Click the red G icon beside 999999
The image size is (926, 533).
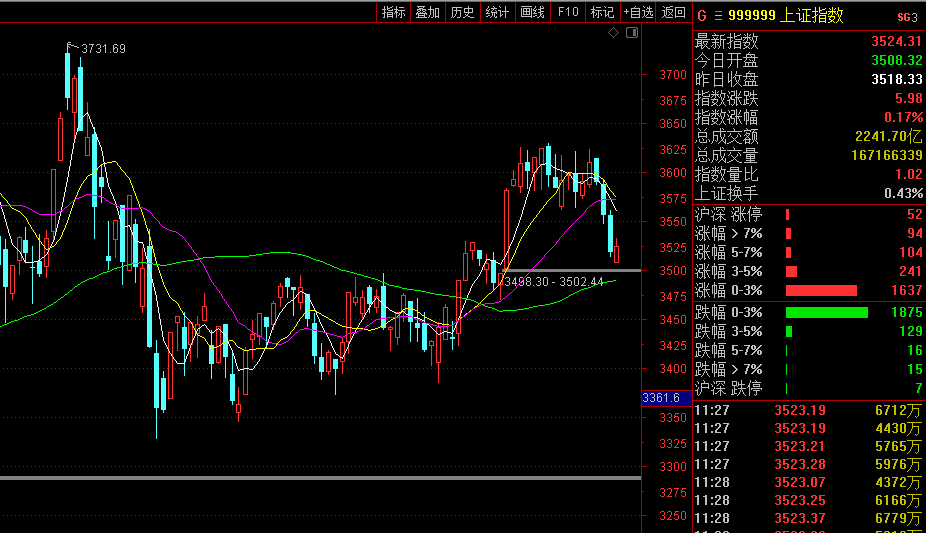click(x=701, y=15)
